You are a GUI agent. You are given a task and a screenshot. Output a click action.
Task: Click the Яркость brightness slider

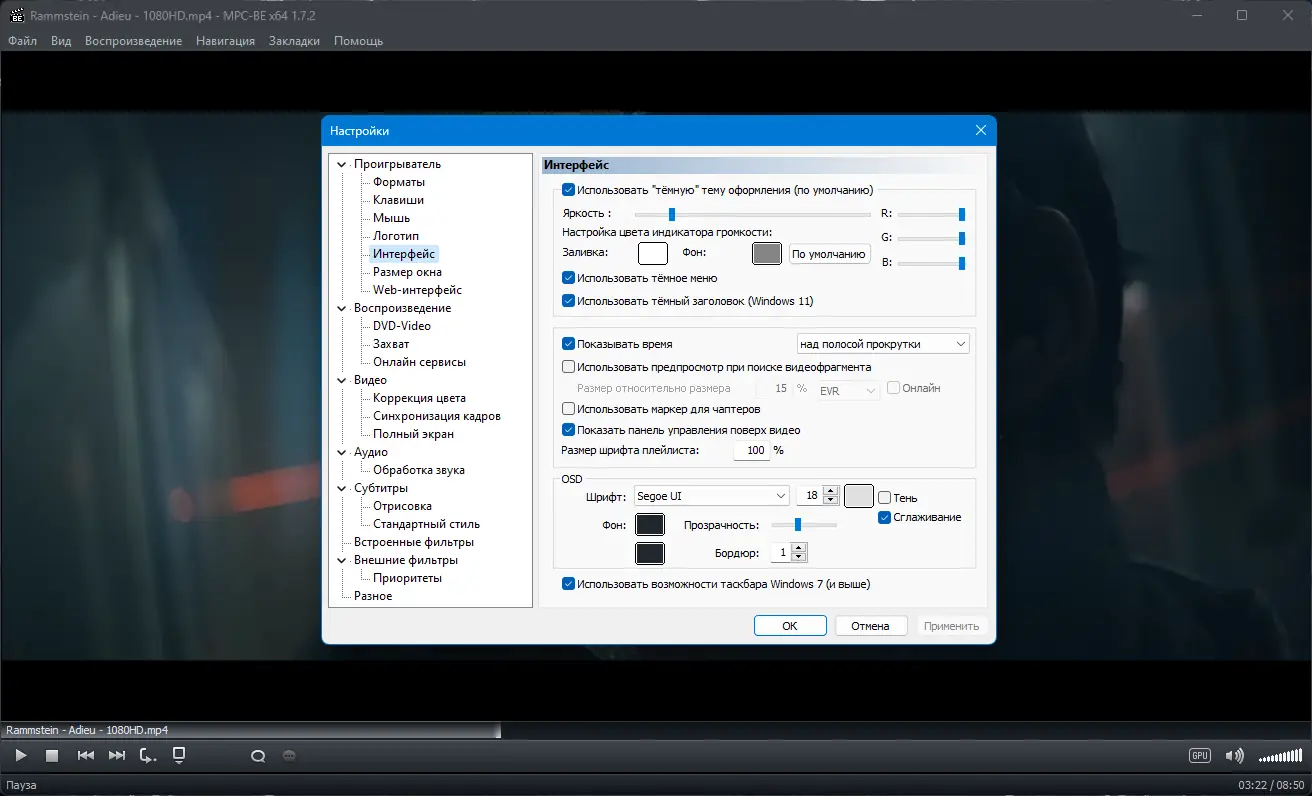(752, 214)
